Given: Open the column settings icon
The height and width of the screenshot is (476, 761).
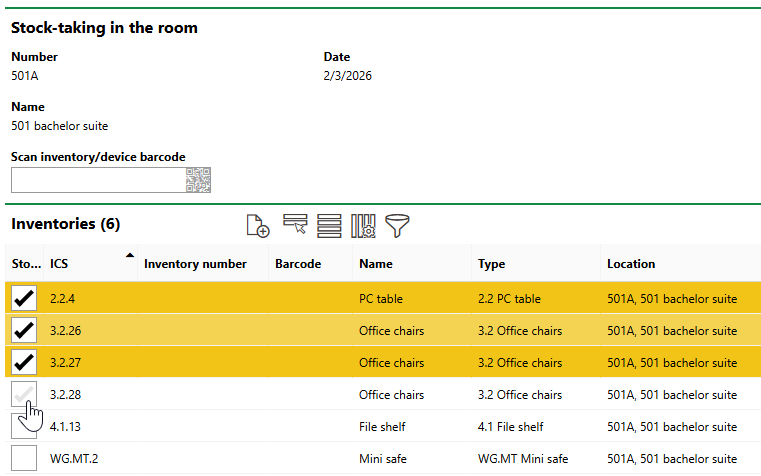Looking at the screenshot, I should [363, 226].
